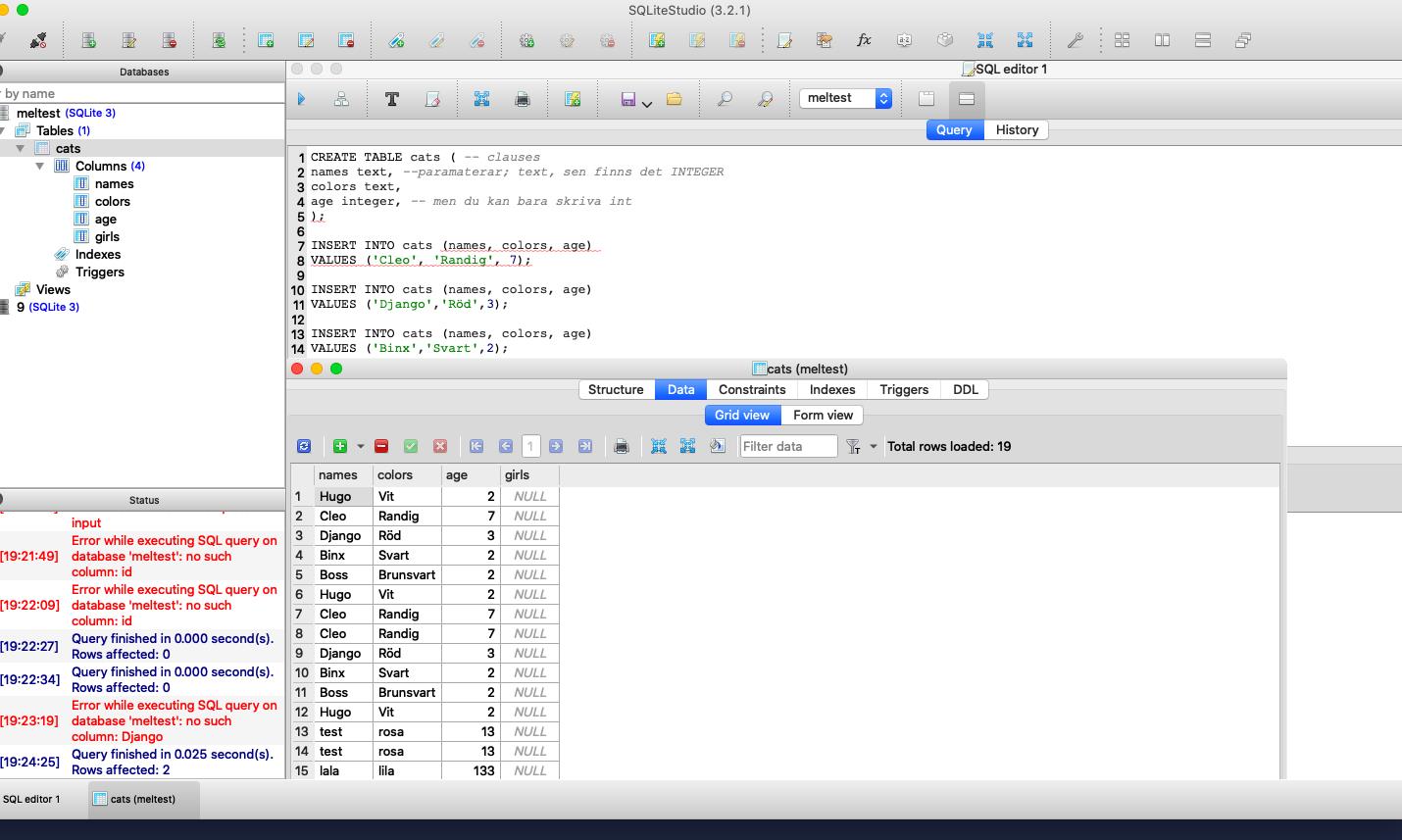
Task: Tile windows using main toolbar grid icon
Action: 1123,40
